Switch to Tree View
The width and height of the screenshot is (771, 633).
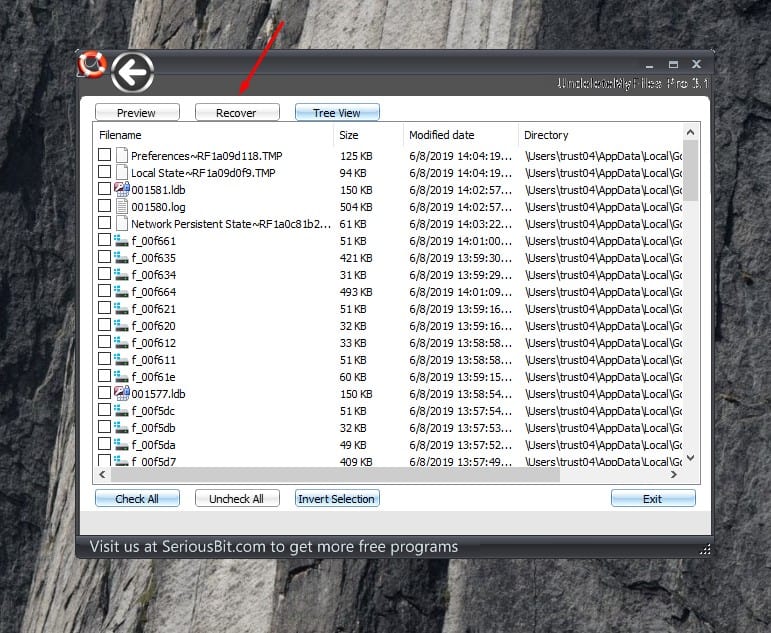337,113
